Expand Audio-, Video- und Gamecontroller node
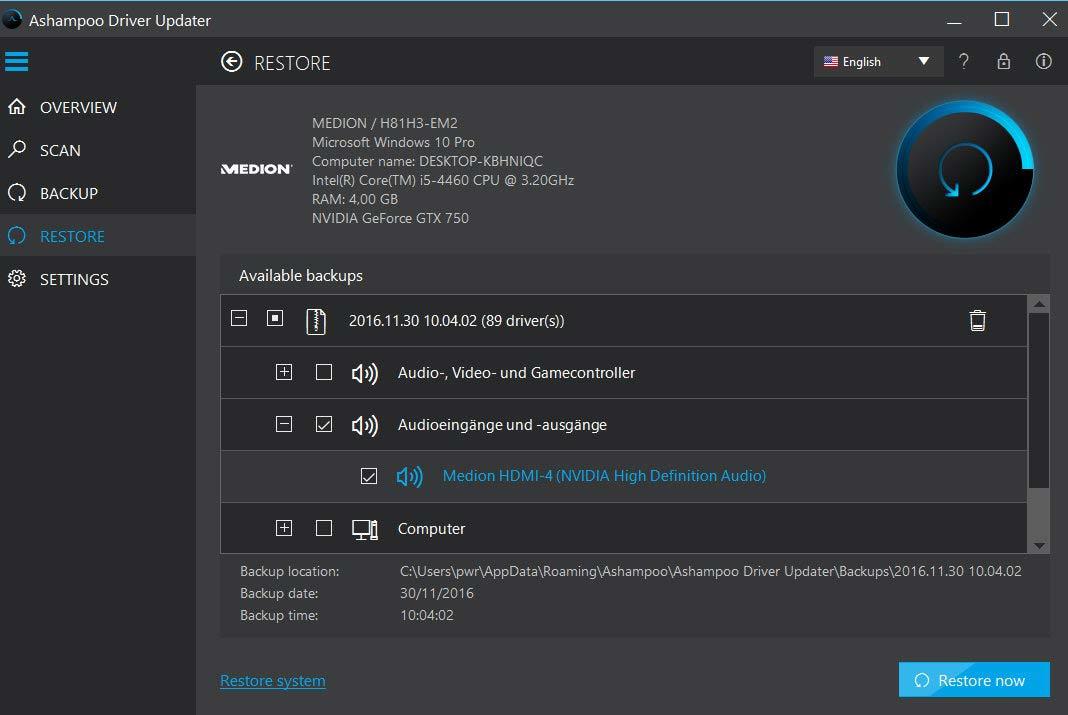 click(284, 372)
